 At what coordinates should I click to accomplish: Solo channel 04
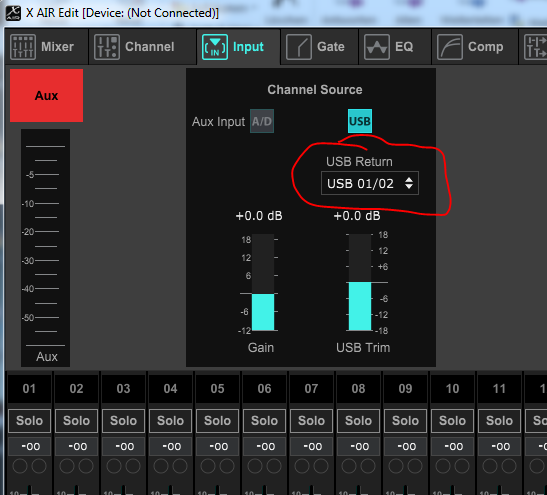tap(170, 421)
